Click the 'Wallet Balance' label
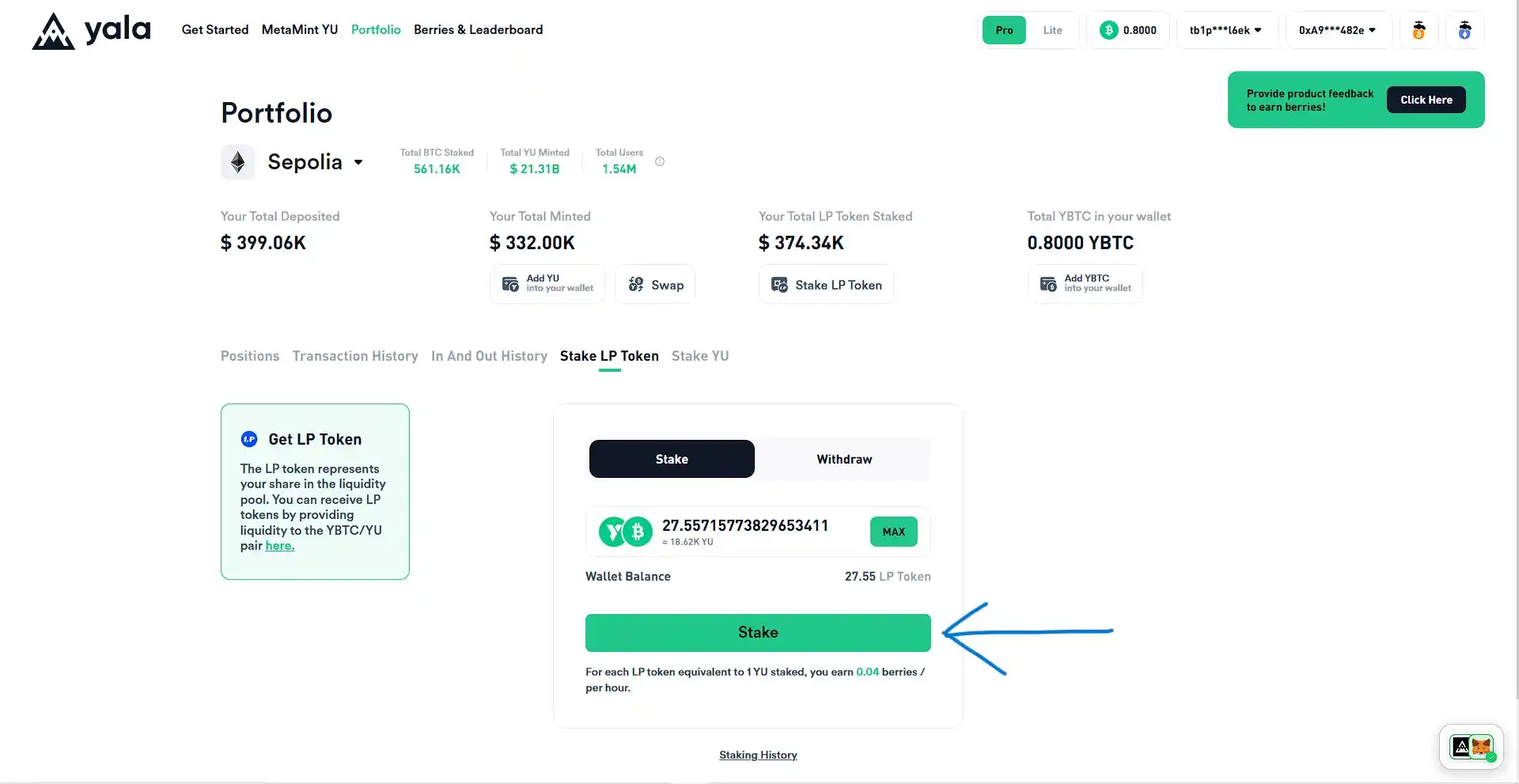 pyautogui.click(x=628, y=577)
